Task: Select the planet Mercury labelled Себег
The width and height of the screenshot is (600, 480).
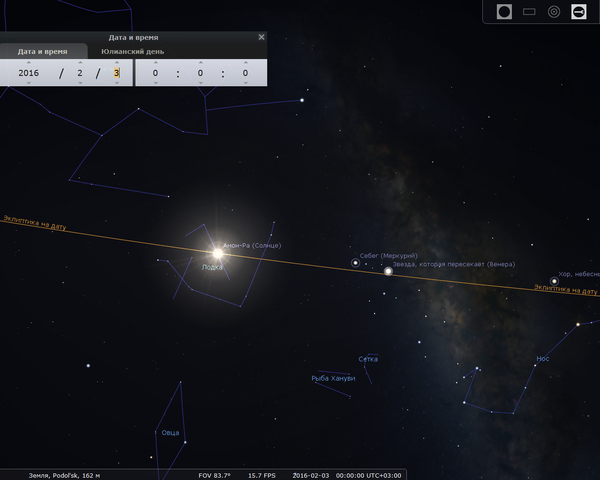Action: 355,263
